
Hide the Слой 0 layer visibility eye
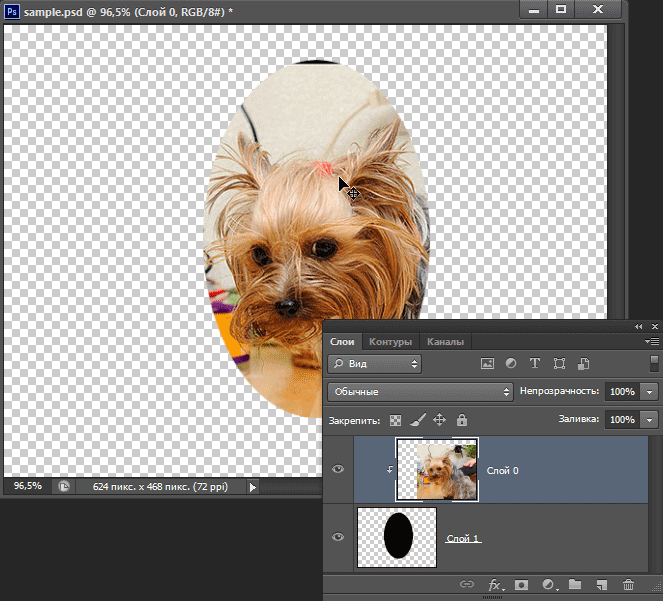pyautogui.click(x=338, y=468)
